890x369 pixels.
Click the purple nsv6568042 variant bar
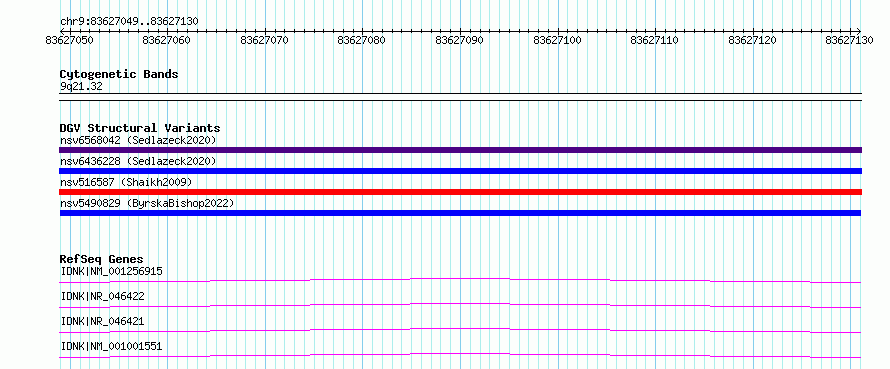[x=460, y=150]
